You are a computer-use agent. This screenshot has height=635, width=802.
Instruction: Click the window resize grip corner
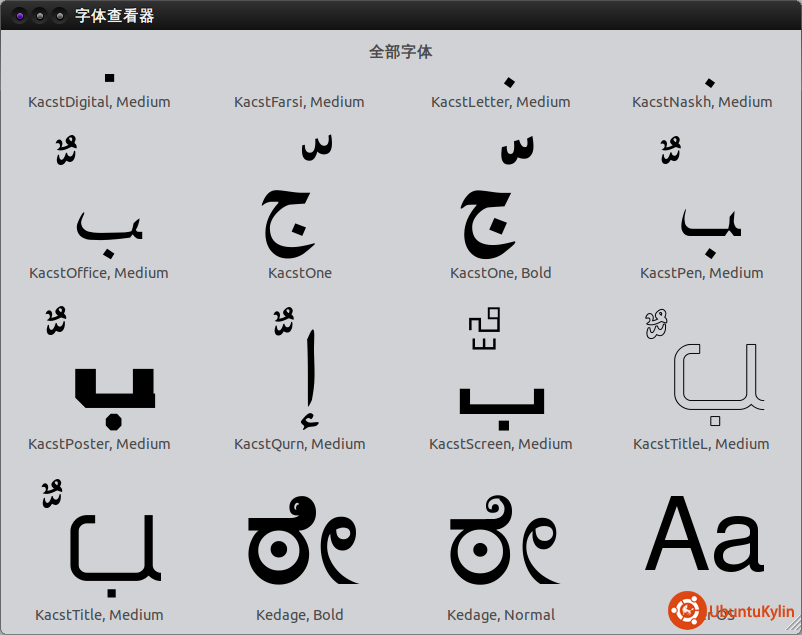(793, 626)
